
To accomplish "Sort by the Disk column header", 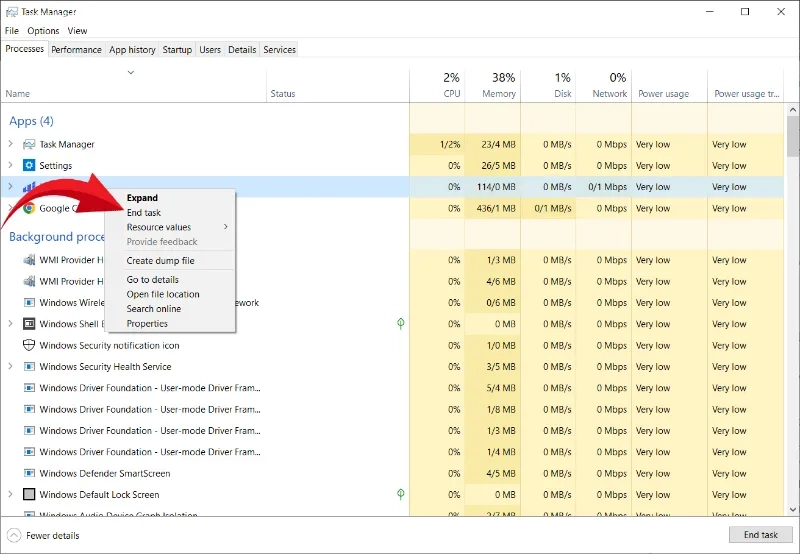I will [x=548, y=86].
